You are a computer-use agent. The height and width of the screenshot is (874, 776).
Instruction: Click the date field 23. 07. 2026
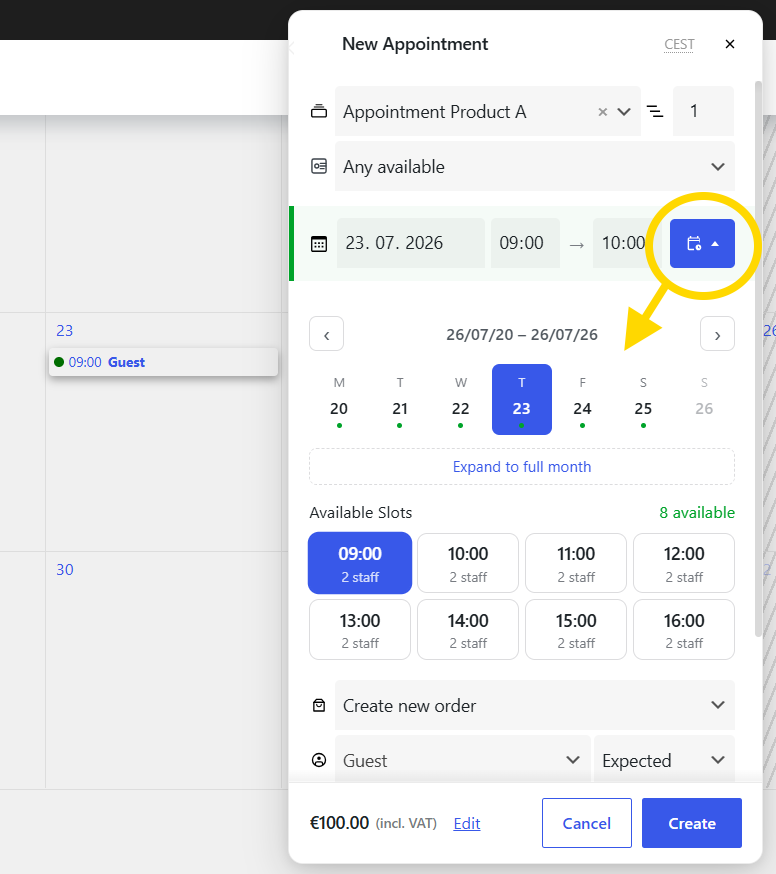pyautogui.click(x=410, y=243)
